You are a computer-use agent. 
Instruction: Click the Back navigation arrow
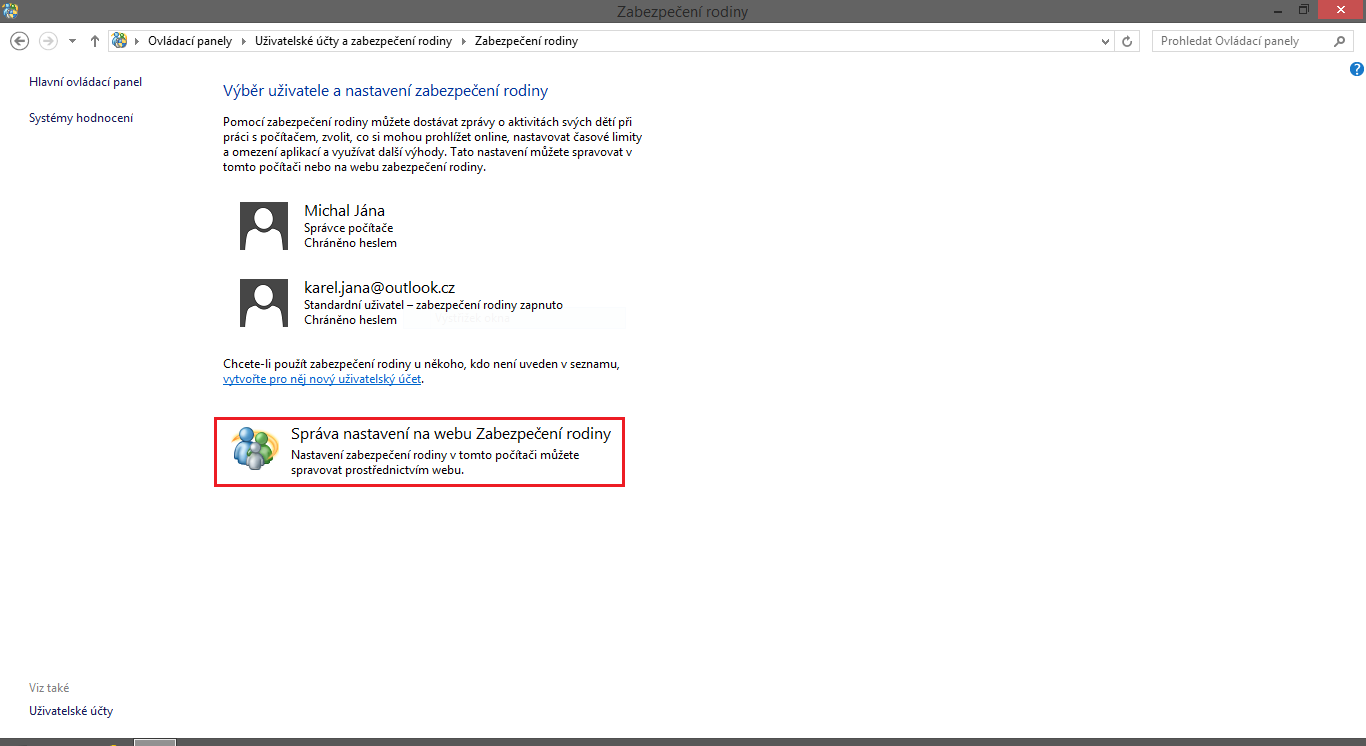pyautogui.click(x=18, y=41)
